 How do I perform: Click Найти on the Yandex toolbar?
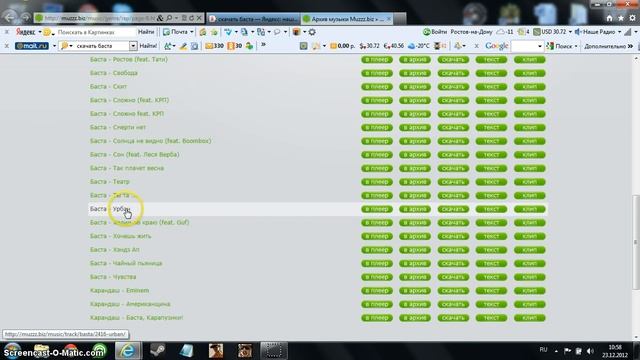point(146,32)
